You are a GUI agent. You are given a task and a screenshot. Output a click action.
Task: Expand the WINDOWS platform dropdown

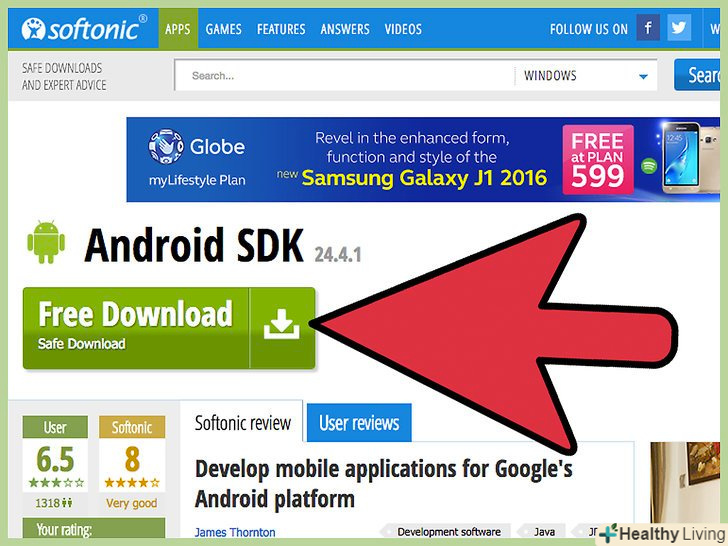tap(585, 75)
